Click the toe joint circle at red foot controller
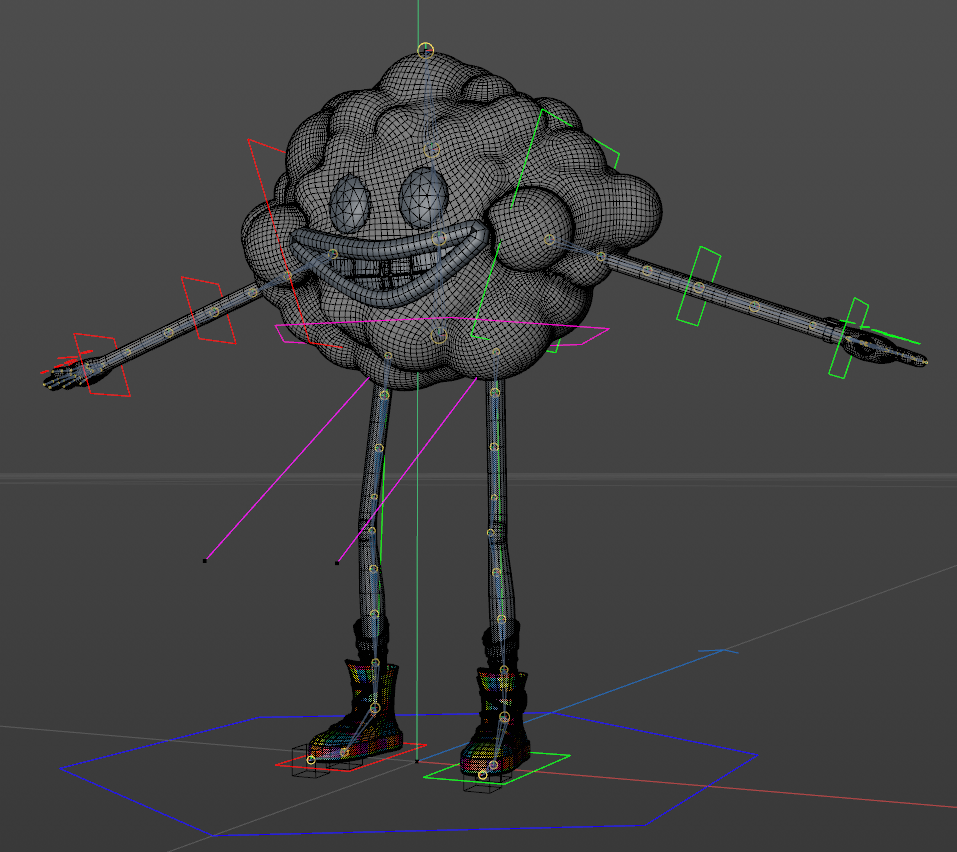The image size is (957, 852). click(311, 760)
